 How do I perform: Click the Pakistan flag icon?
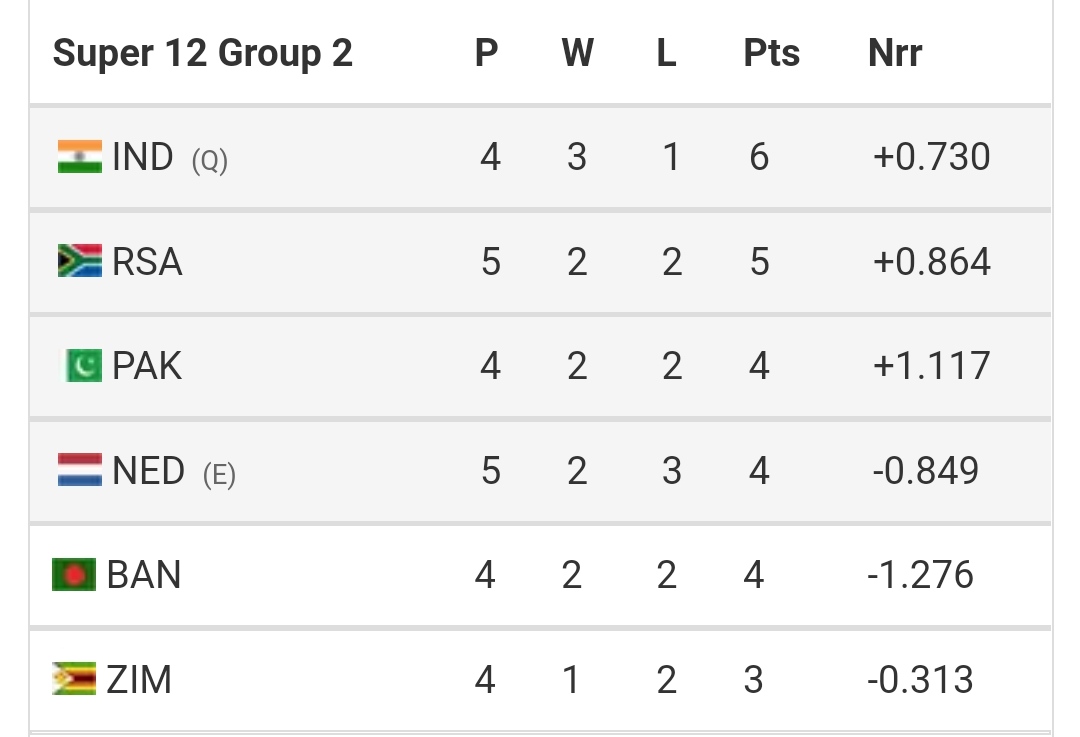click(83, 365)
